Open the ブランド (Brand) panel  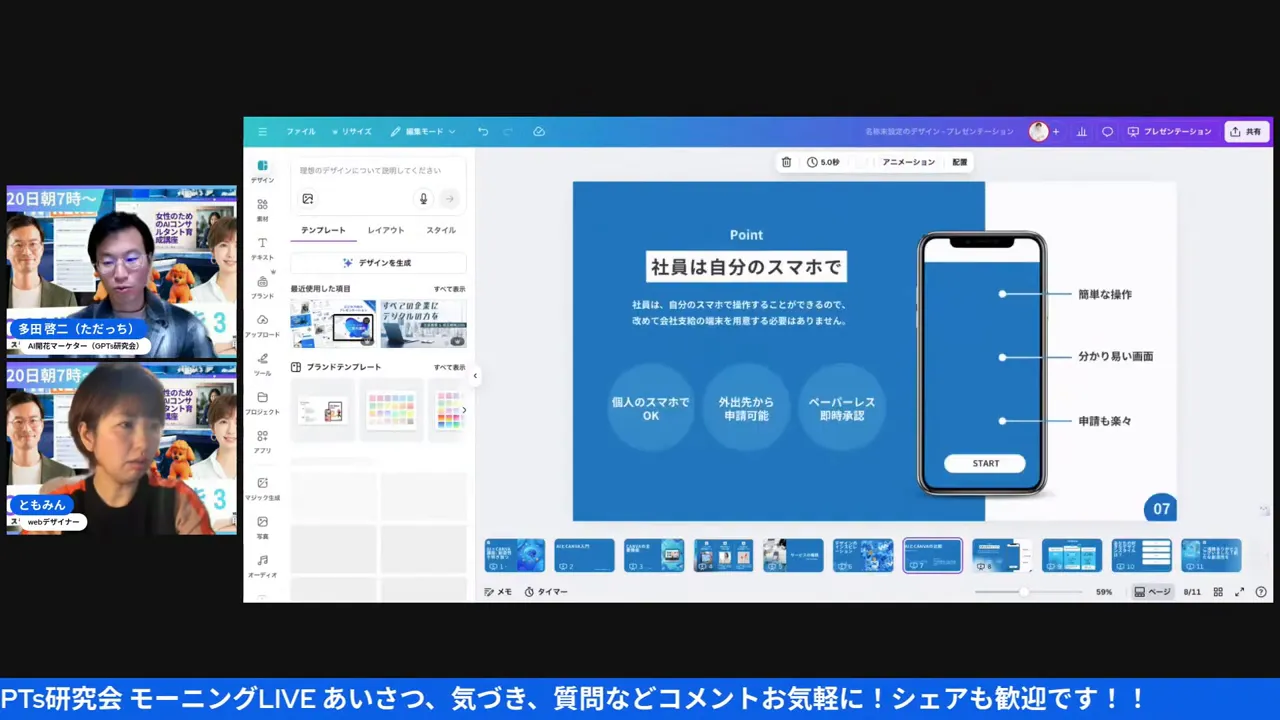(262, 289)
